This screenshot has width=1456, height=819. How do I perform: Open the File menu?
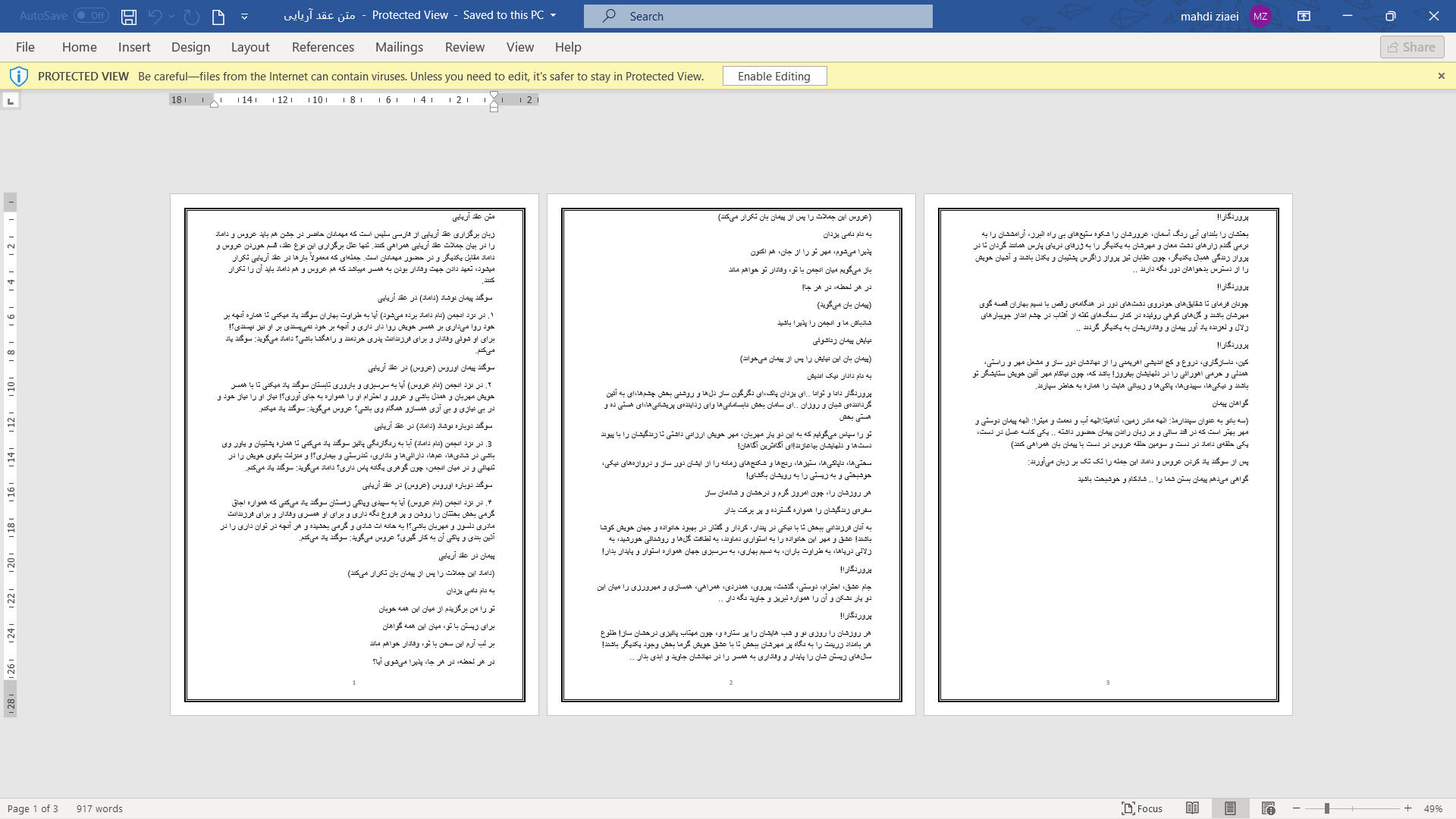[25, 47]
